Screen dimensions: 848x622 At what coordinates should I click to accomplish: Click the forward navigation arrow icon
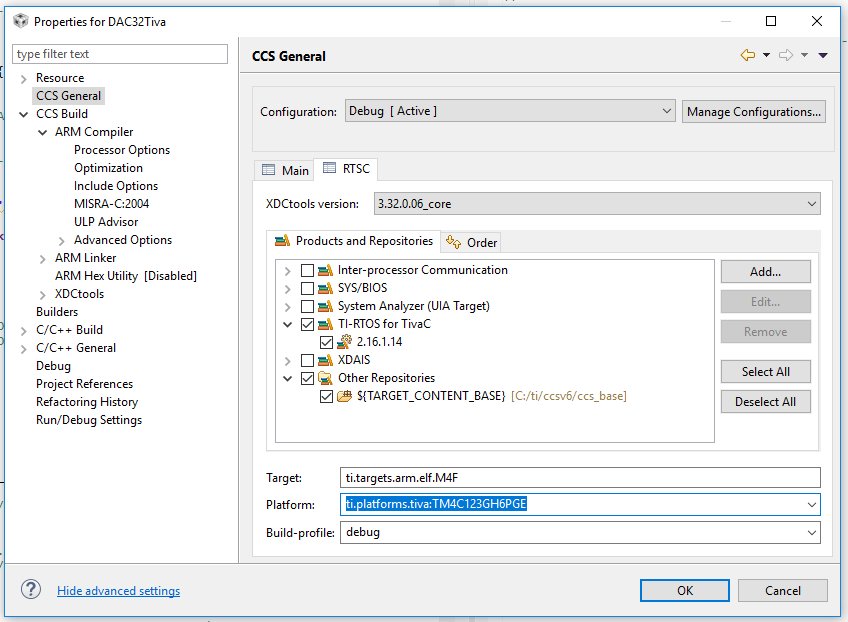[786, 55]
